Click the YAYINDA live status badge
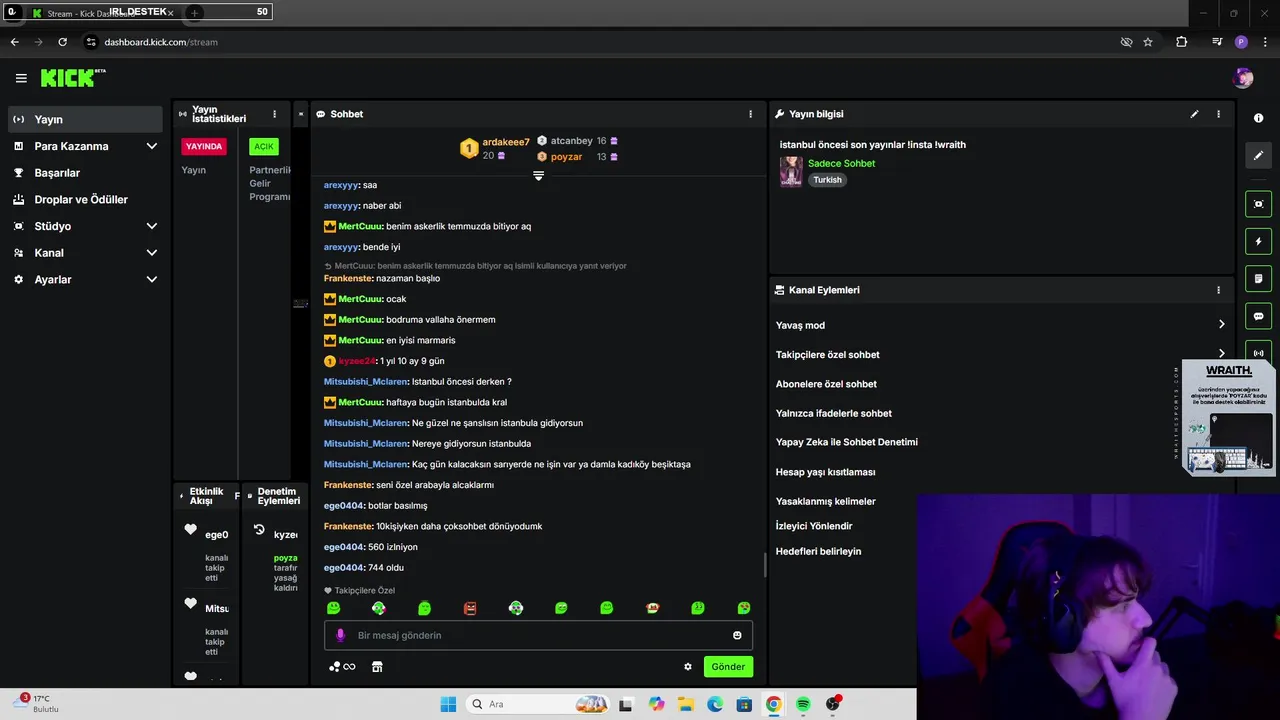1280x720 pixels. tap(204, 147)
